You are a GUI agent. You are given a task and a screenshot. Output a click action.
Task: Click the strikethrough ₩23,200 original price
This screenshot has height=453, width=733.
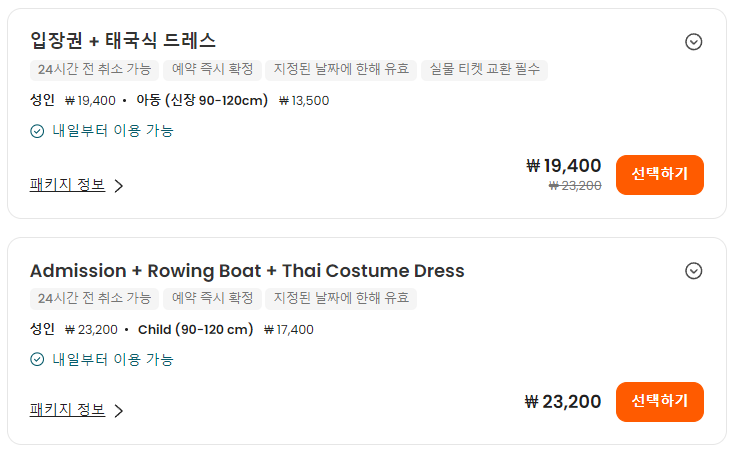(575, 186)
